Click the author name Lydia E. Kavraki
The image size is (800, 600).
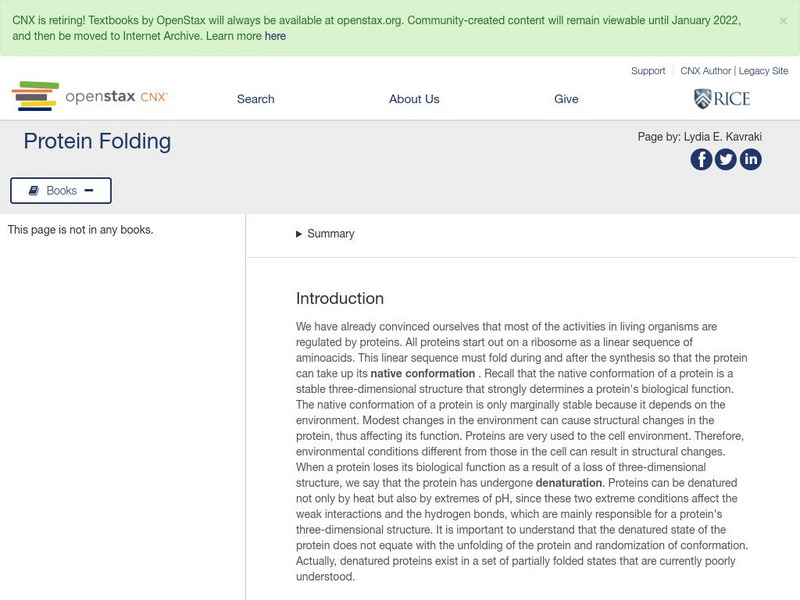[724, 137]
